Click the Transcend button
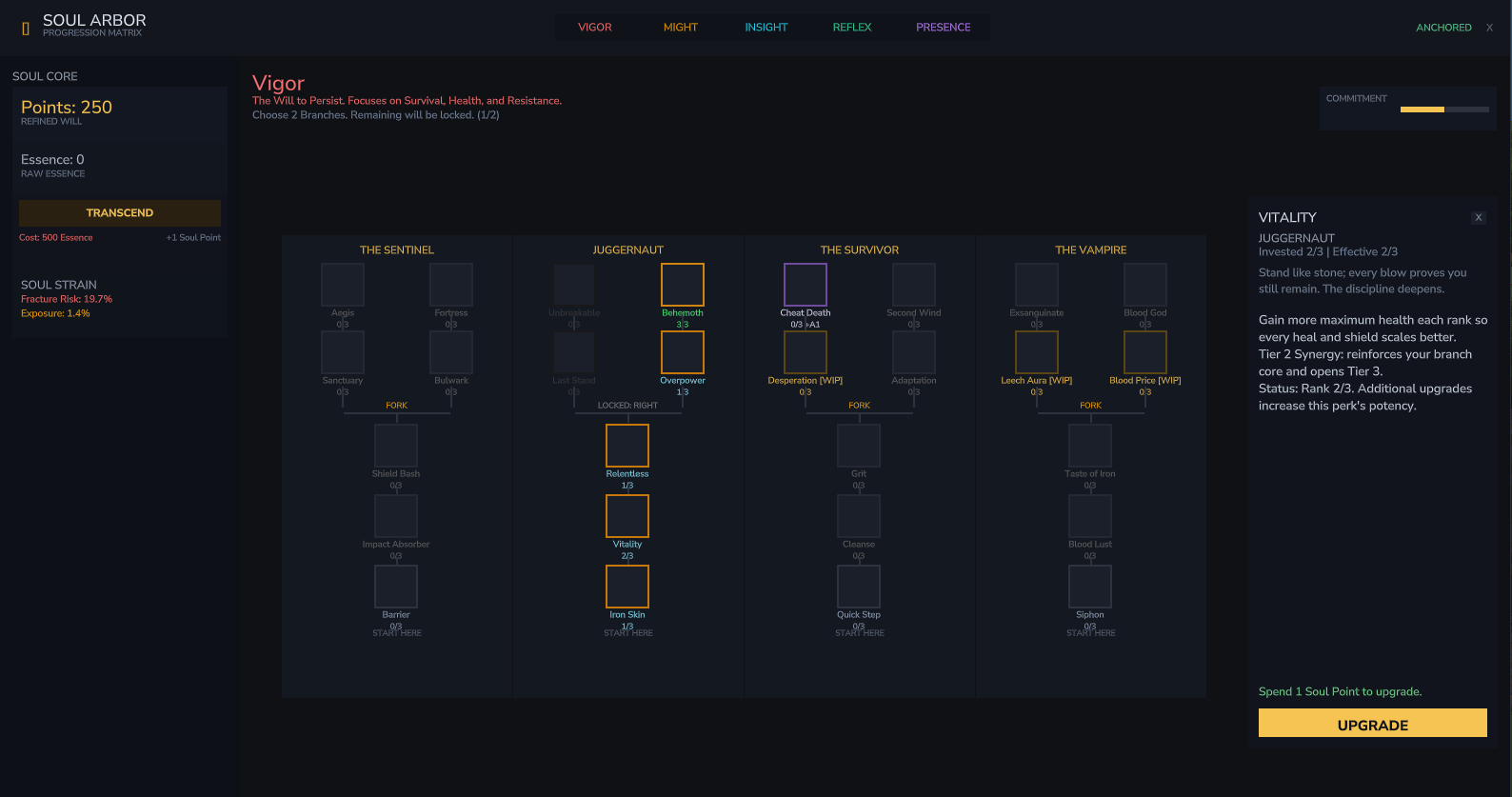 (x=120, y=212)
